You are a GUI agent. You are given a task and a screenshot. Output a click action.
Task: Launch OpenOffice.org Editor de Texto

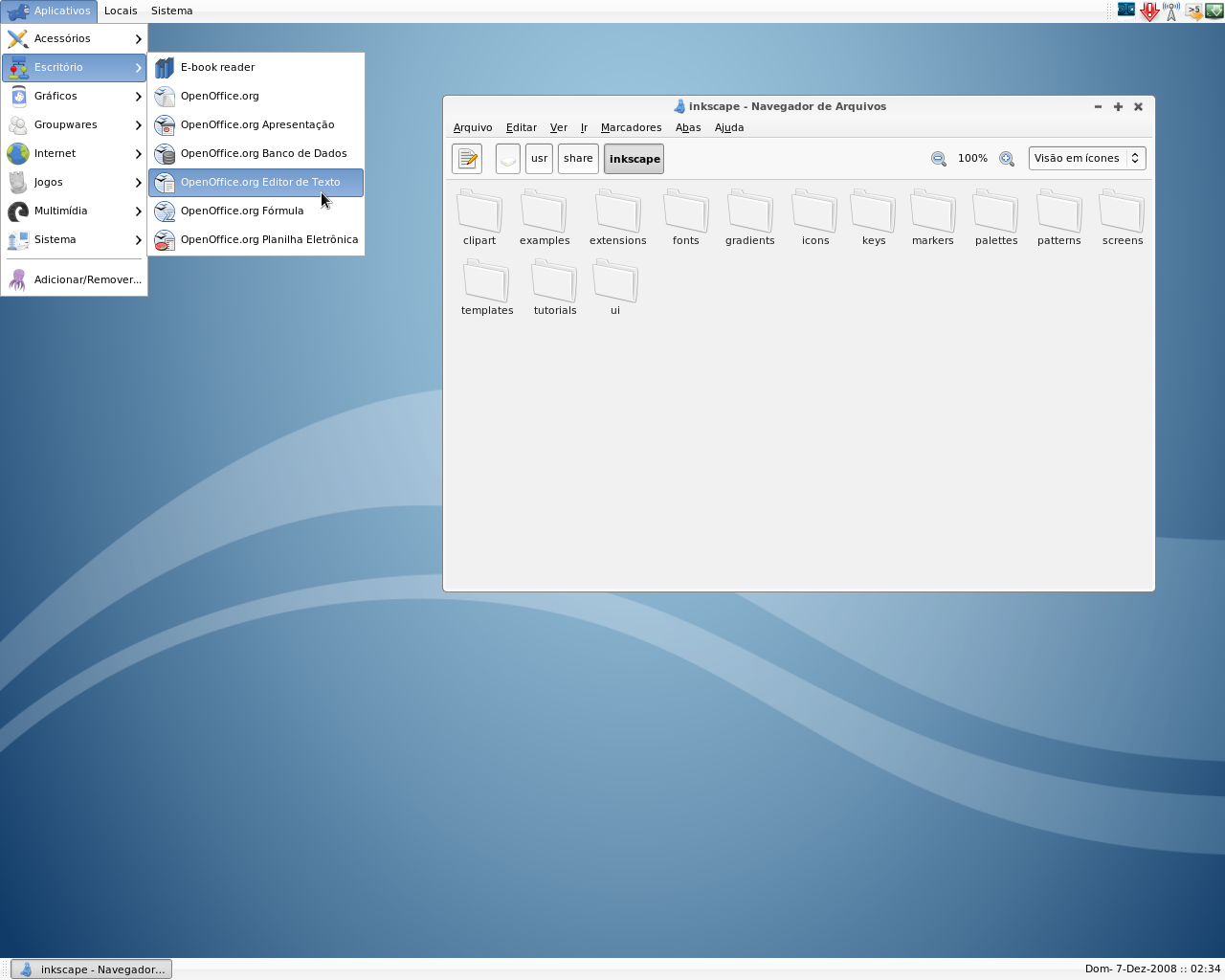pos(256,182)
